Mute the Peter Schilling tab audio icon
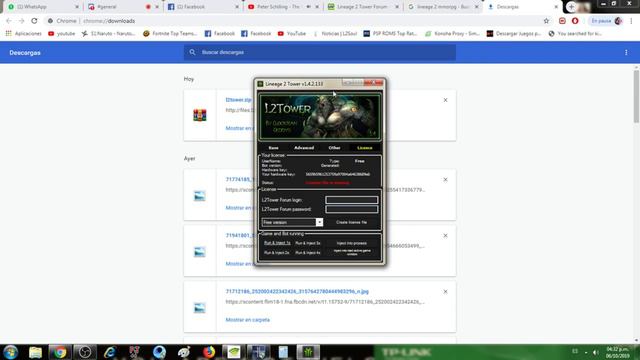Image resolution: width=640 pixels, height=360 pixels. coord(309,7)
